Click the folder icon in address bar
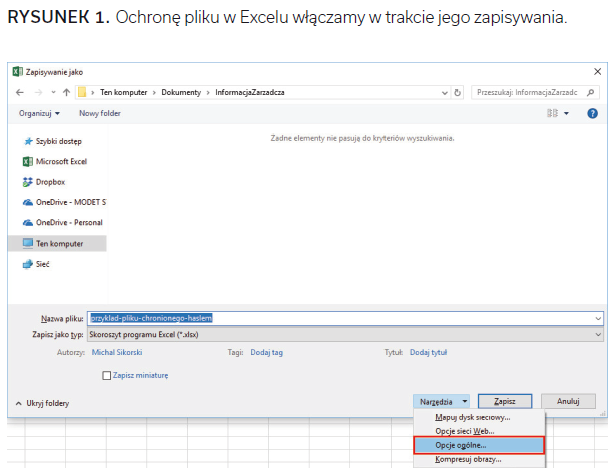Viewport: 614px width, 476px height. pyautogui.click(x=82, y=92)
